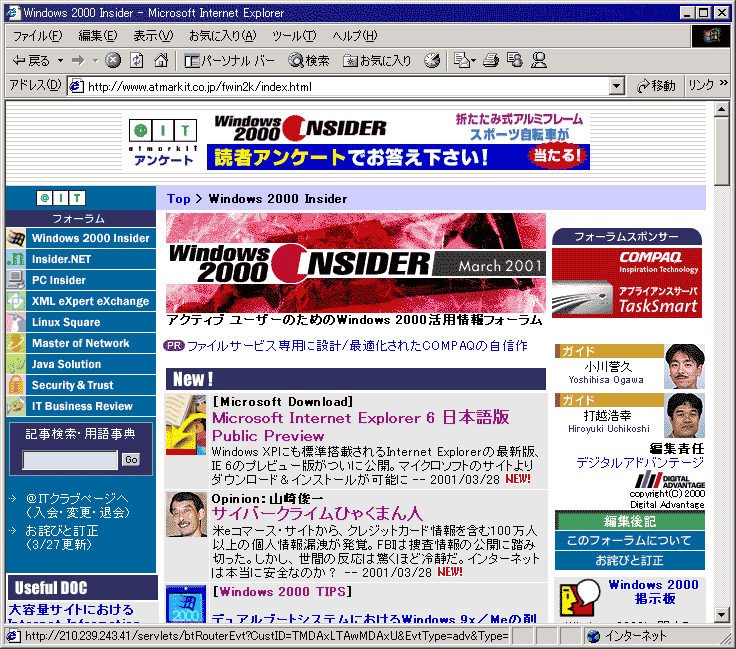Click the Master of Network sidebar icon

[16, 343]
